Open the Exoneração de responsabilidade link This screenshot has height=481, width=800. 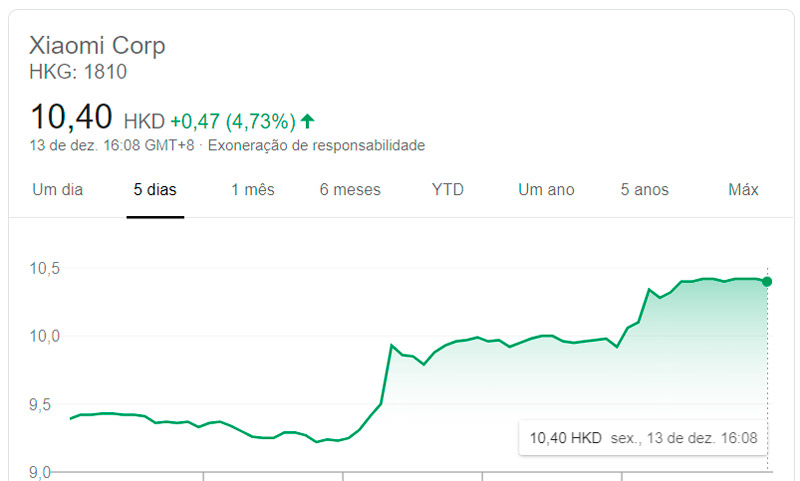[316, 145]
